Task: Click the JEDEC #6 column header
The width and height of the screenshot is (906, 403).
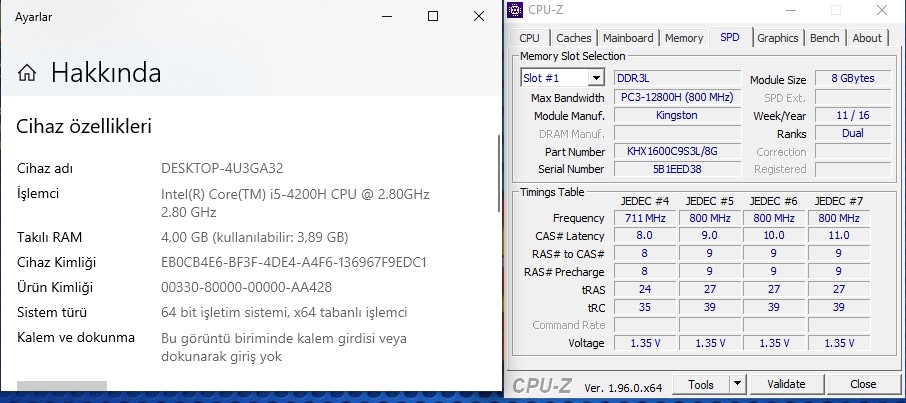Action: click(x=774, y=201)
